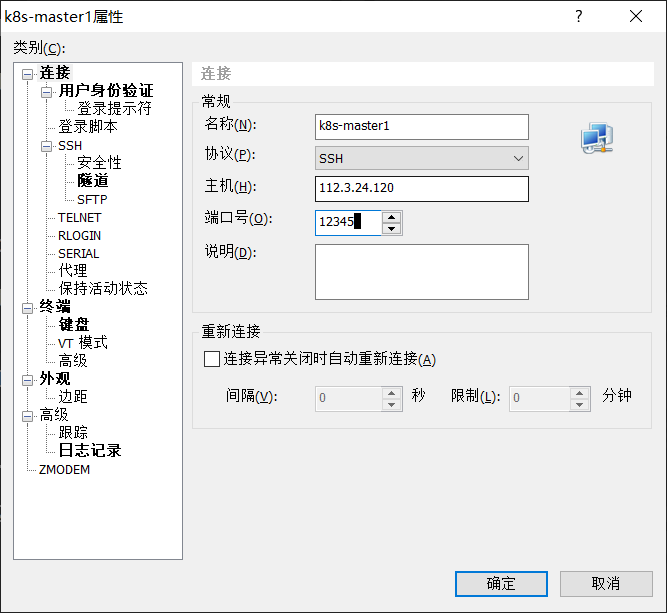This screenshot has width=667, height=613.
Task: Select 隧道 tree item
Action: pos(93,180)
